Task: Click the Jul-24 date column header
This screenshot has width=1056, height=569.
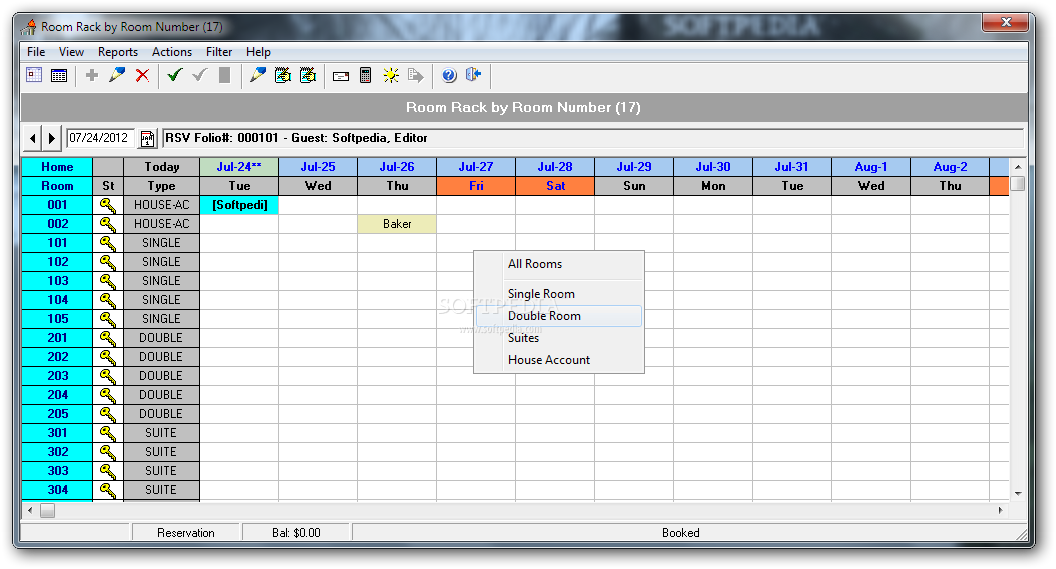Action: [x=239, y=167]
